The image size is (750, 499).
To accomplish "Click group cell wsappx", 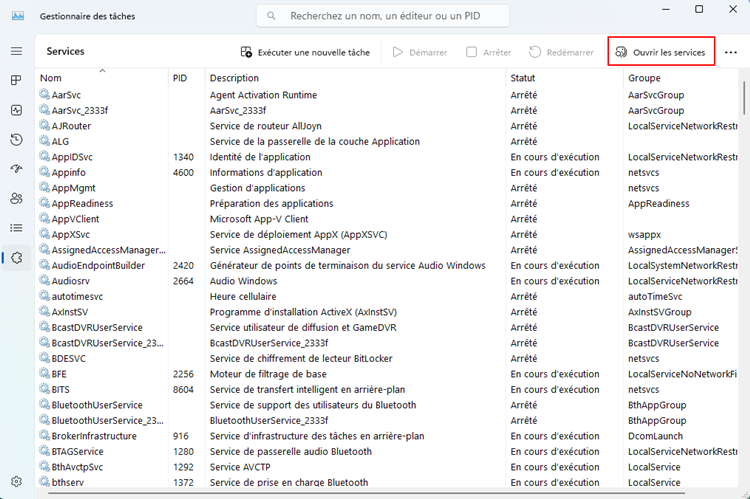I will pos(644,235).
